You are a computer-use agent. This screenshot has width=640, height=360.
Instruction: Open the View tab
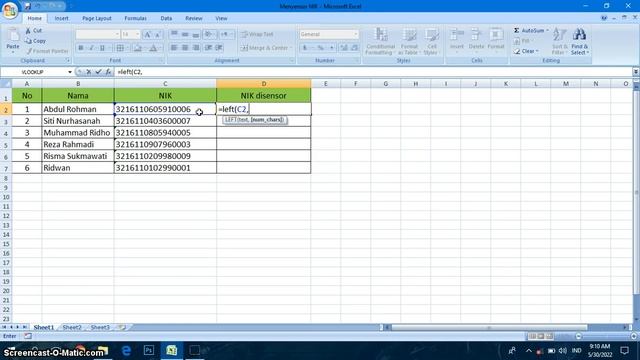pos(221,18)
